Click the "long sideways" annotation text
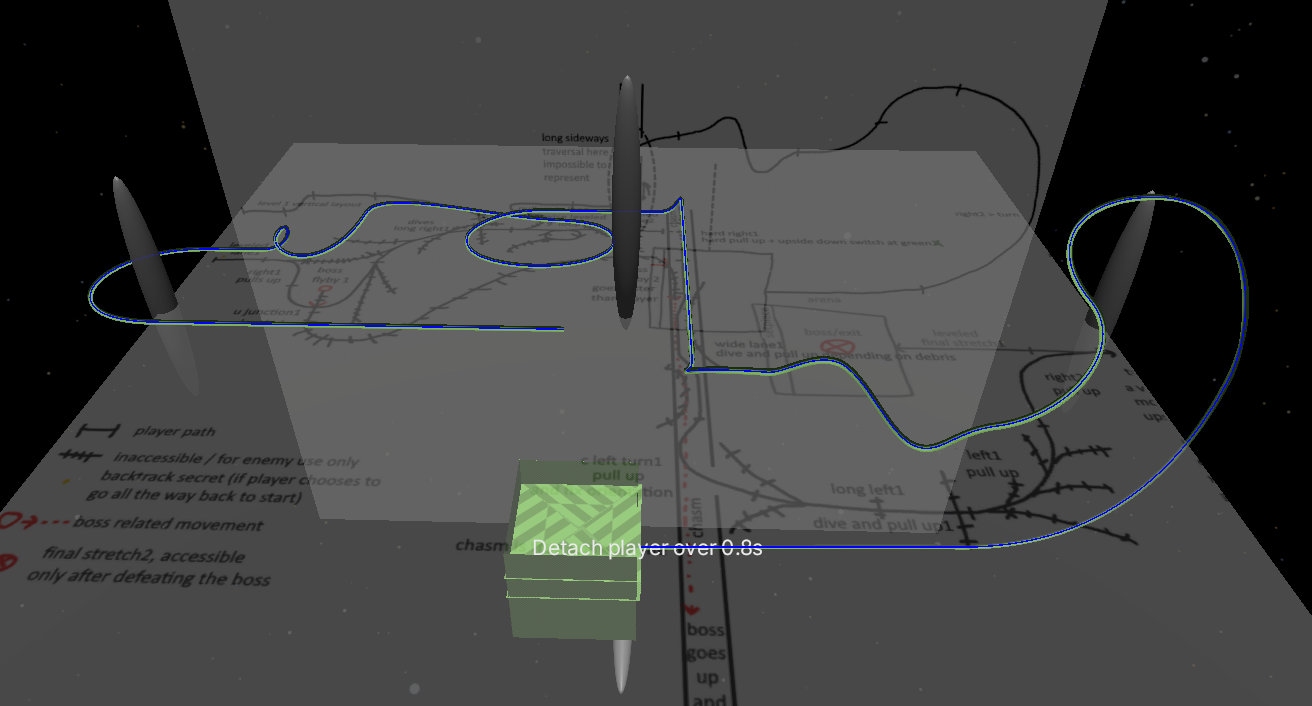The image size is (1312, 706). click(575, 138)
